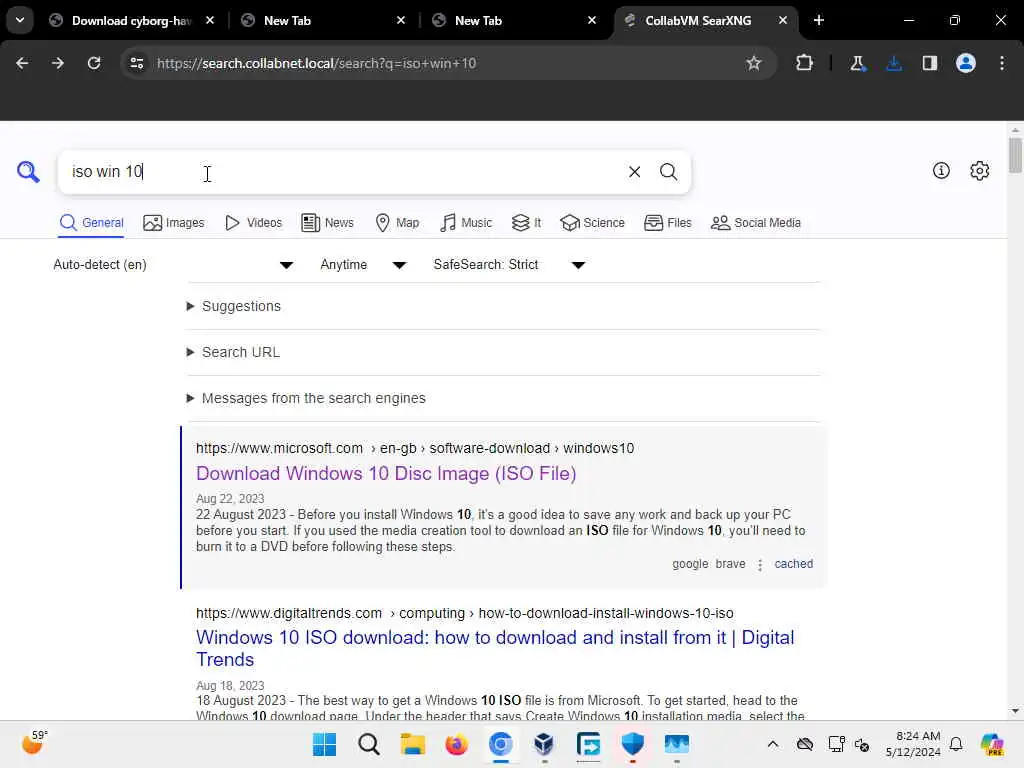Viewport: 1024px width, 768px height.
Task: Click the SearXNG magnifier logo
Action: (x=28, y=172)
